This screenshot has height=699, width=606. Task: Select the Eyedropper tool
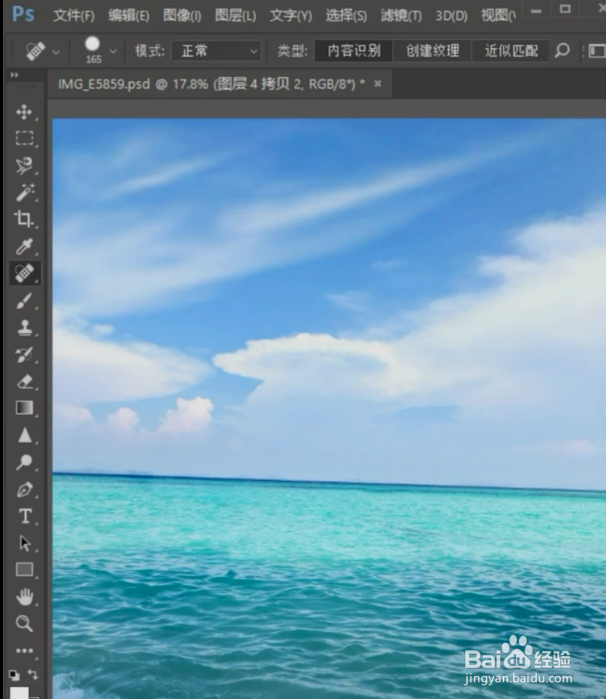pyautogui.click(x=24, y=246)
